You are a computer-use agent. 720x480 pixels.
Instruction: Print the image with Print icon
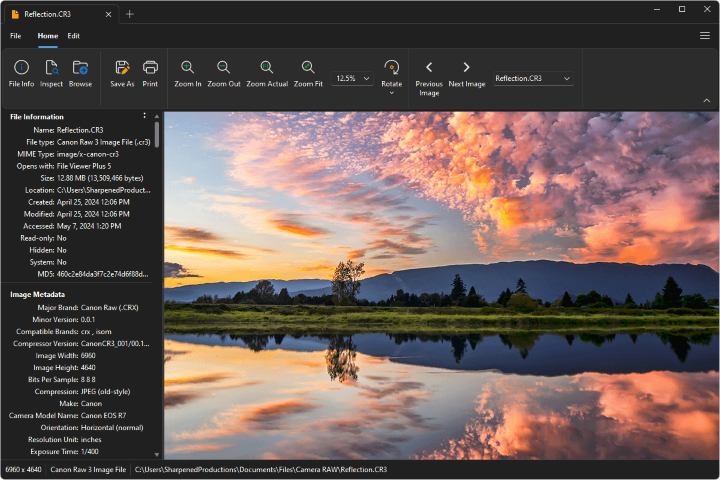point(150,68)
